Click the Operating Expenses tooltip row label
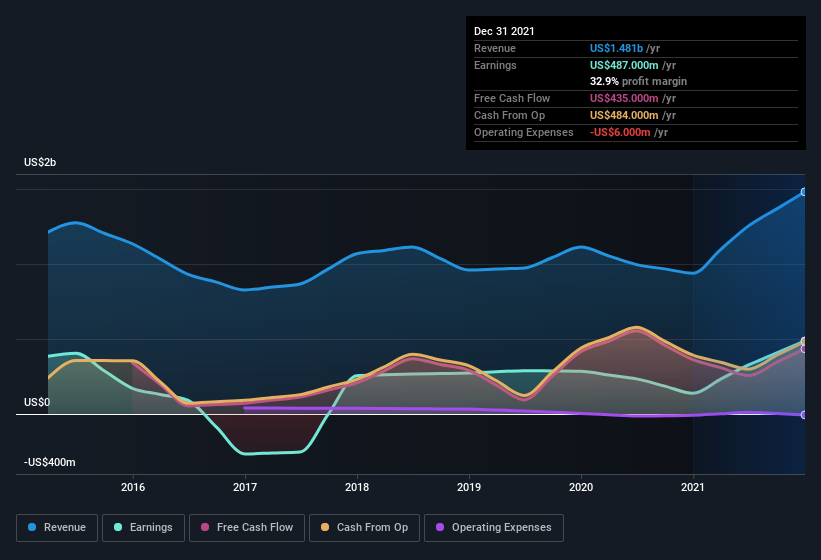821x560 pixels. [x=524, y=132]
